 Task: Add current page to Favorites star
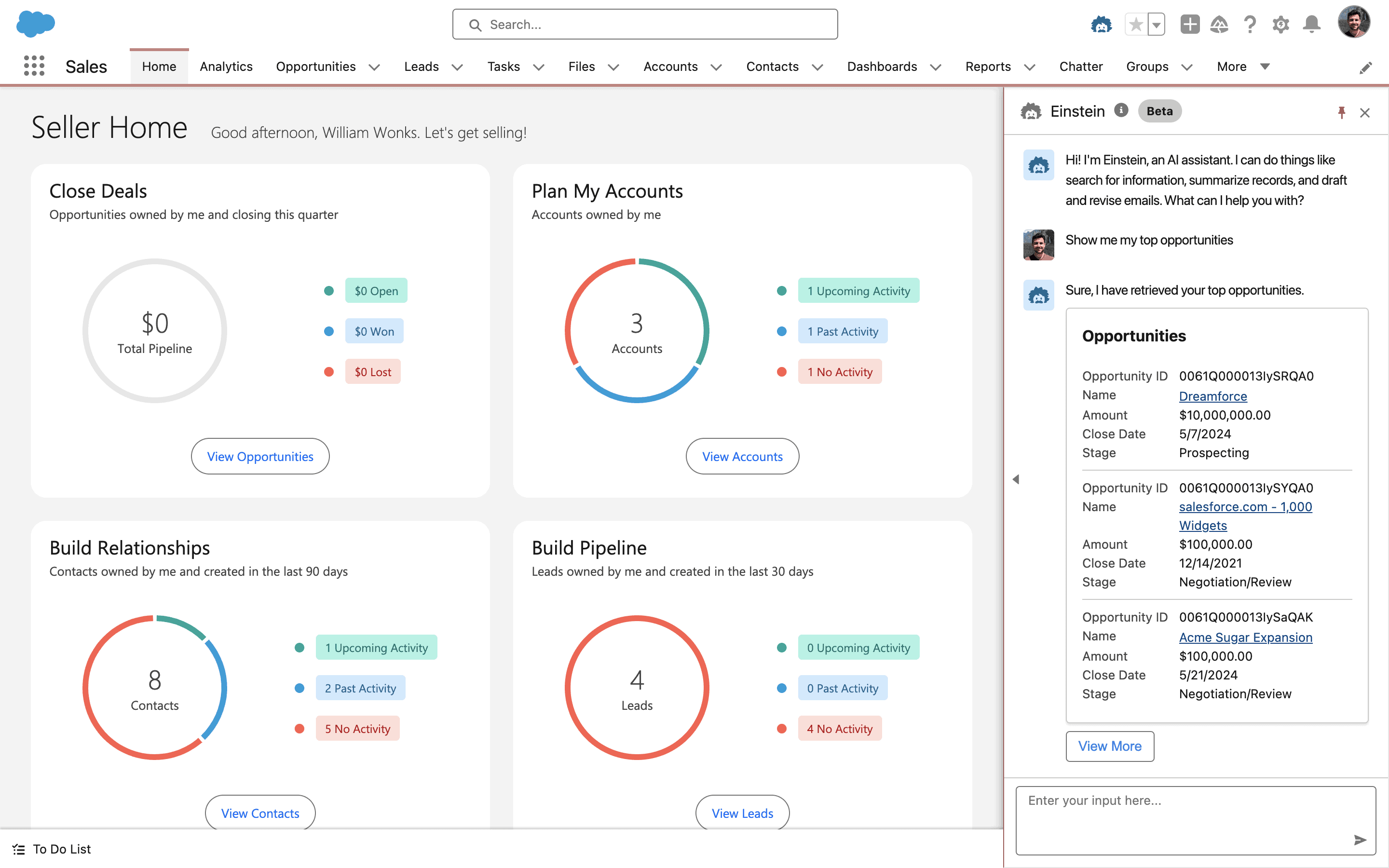[1136, 25]
